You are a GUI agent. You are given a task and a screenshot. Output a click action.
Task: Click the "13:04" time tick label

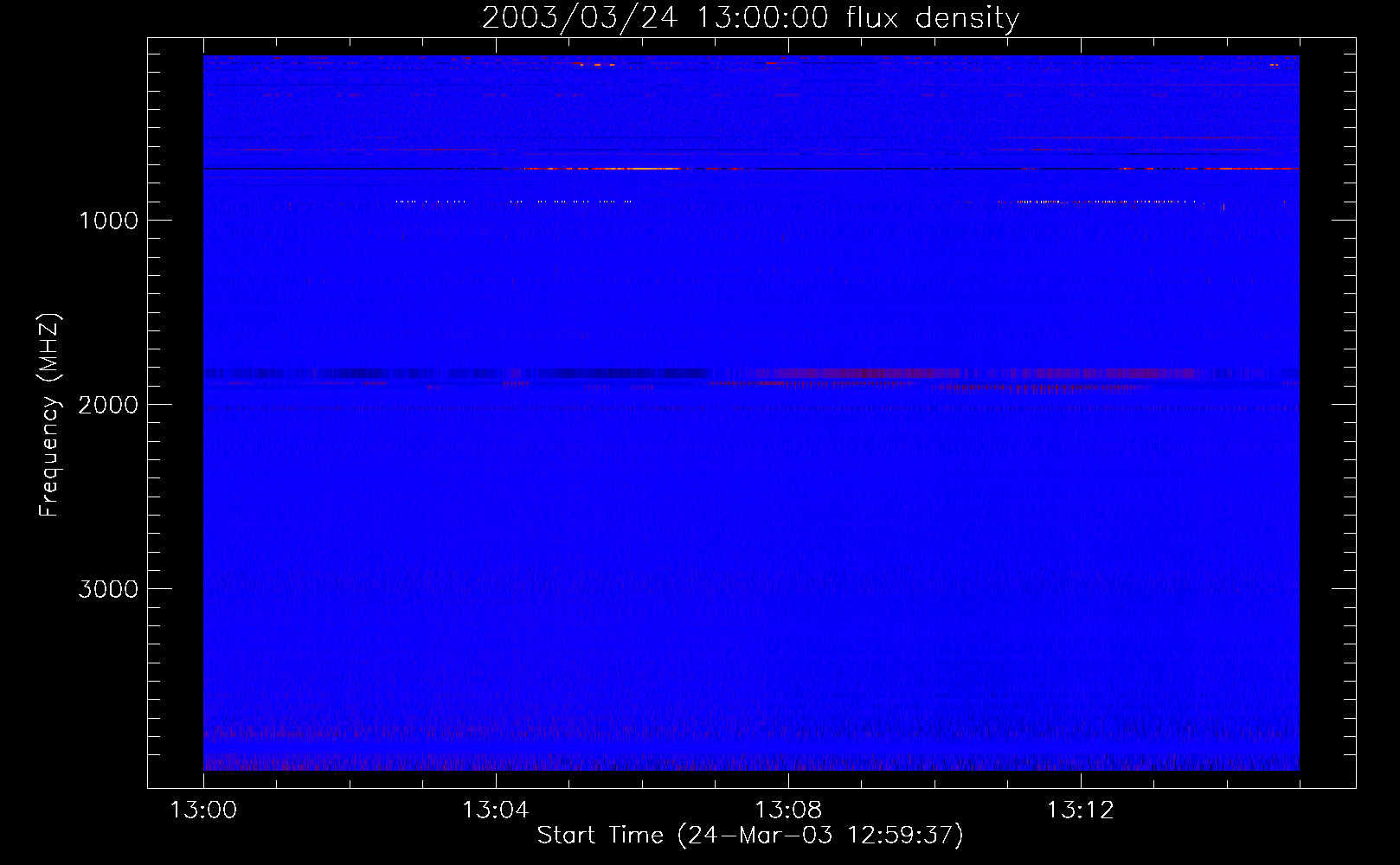point(496,811)
